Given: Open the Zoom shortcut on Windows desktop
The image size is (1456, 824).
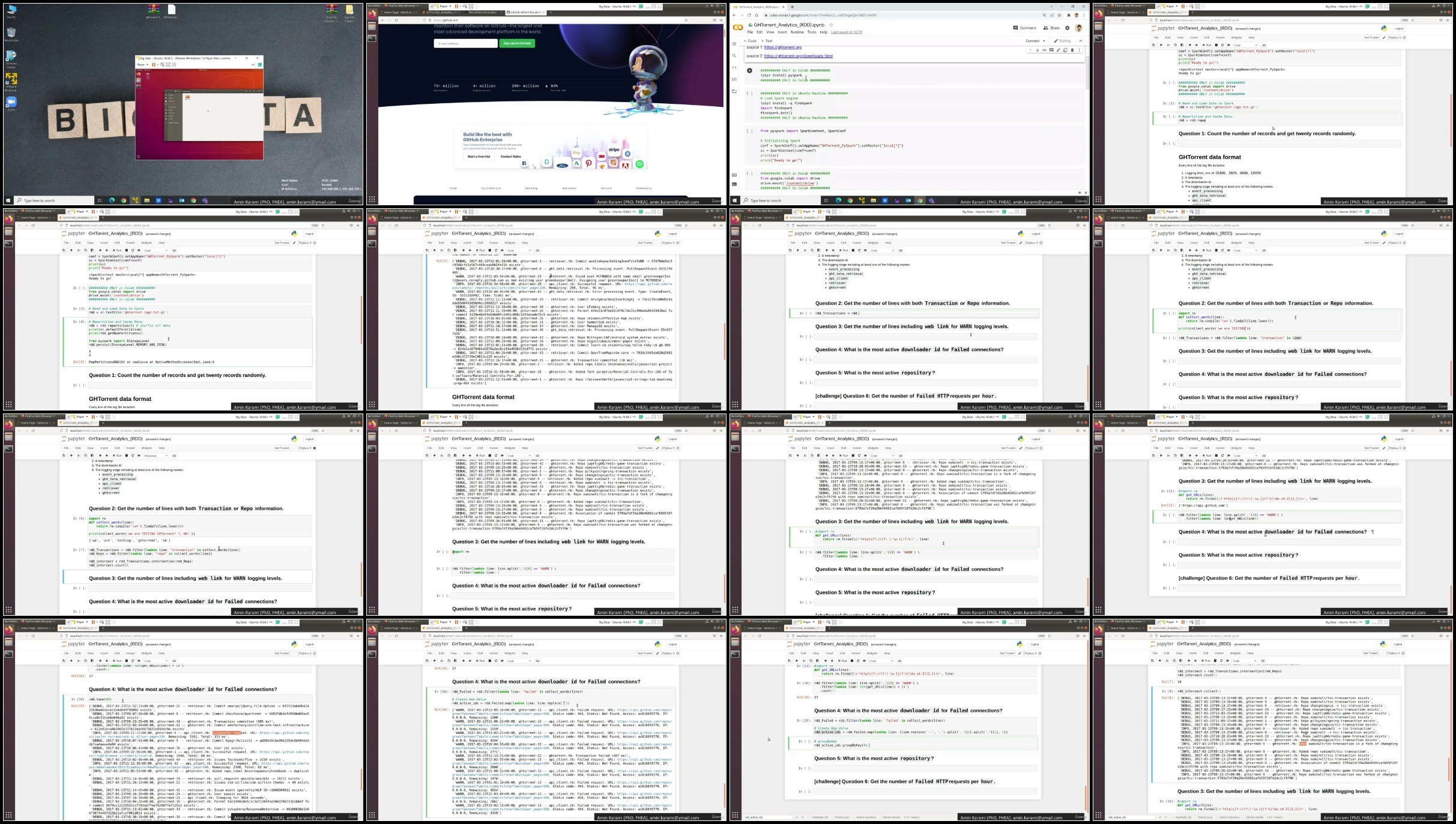Looking at the screenshot, I should point(11,103).
